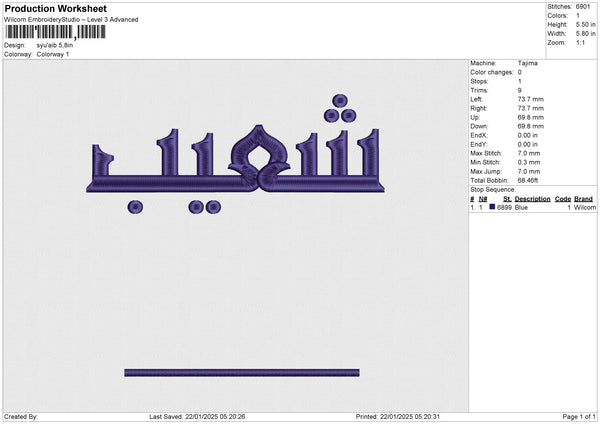Click the Brand column header
Image resolution: width=600 pixels, height=424 pixels.
[584, 199]
